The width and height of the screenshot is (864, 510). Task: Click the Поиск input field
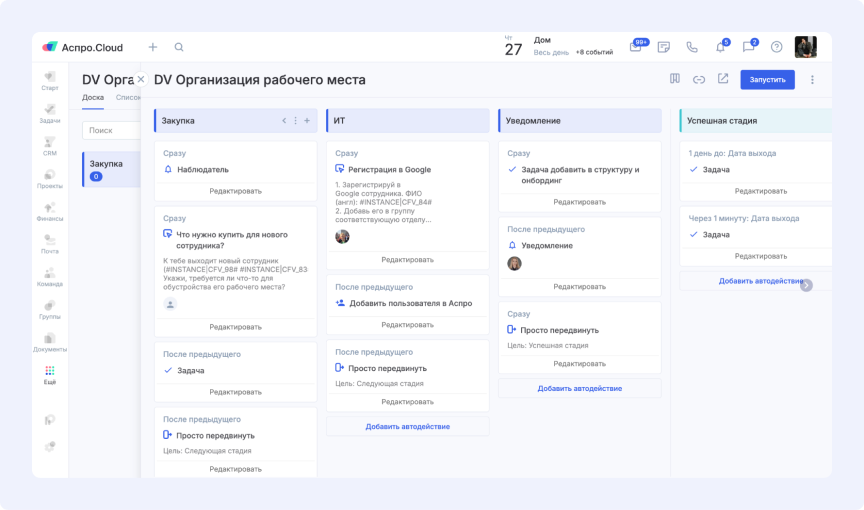tap(111, 131)
